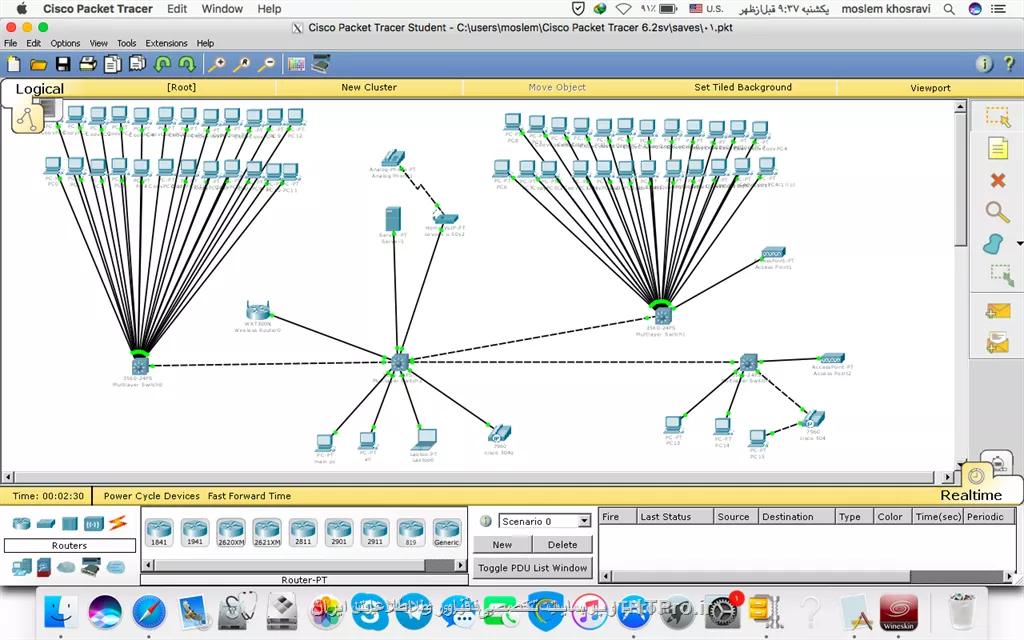Choose the 2911 router model
Image resolution: width=1024 pixels, height=640 pixels.
pos(374,532)
